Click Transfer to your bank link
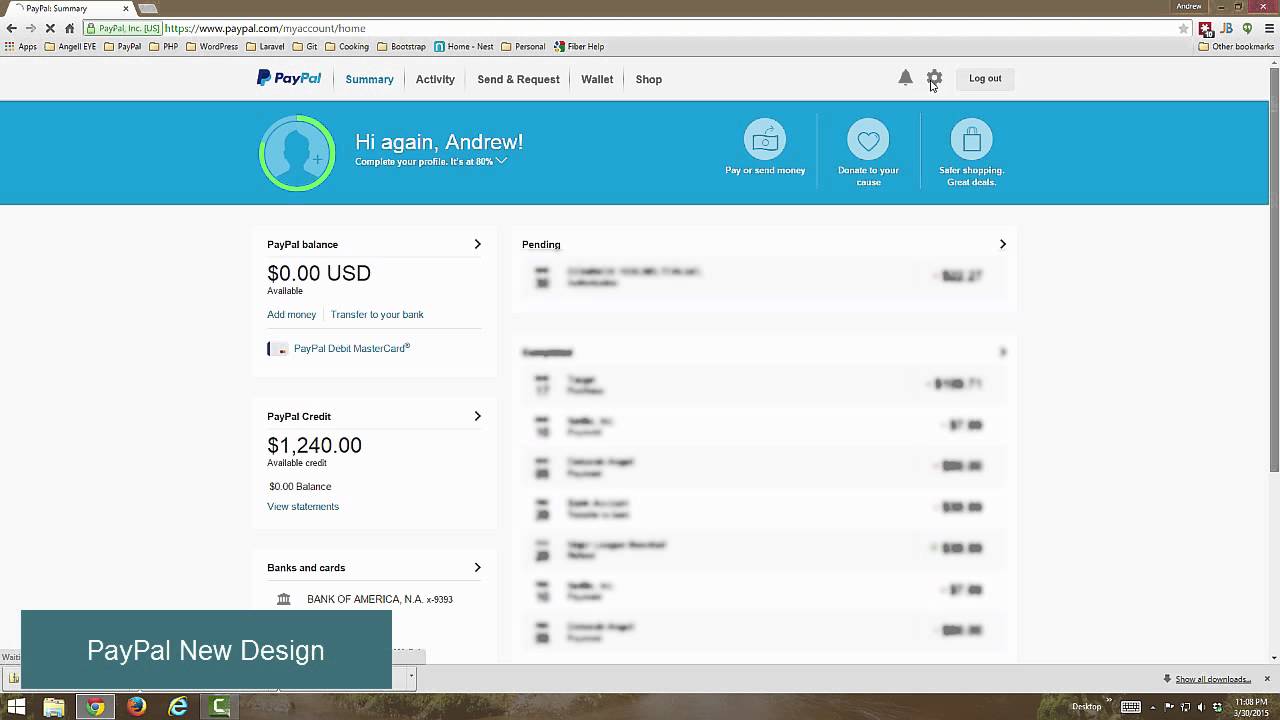The height and width of the screenshot is (720, 1280). pos(377,314)
